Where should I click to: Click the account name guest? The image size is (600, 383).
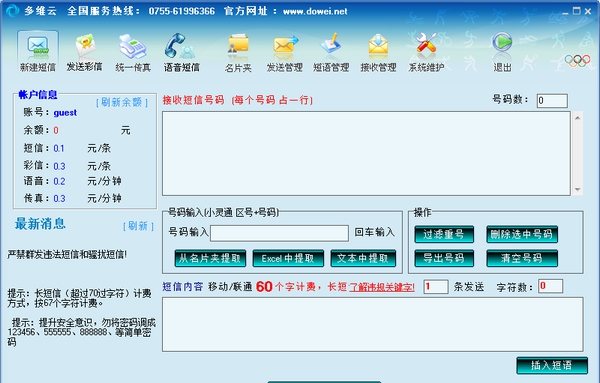(x=65, y=112)
